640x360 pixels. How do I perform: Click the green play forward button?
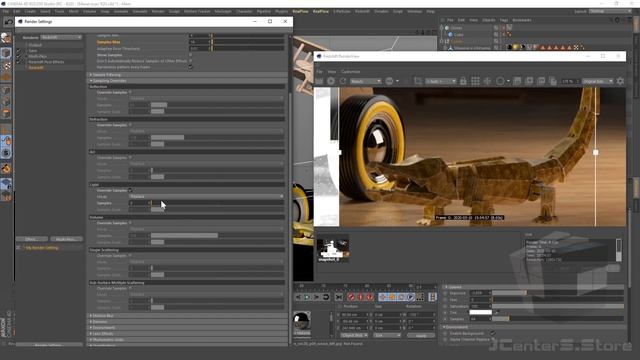point(307,297)
